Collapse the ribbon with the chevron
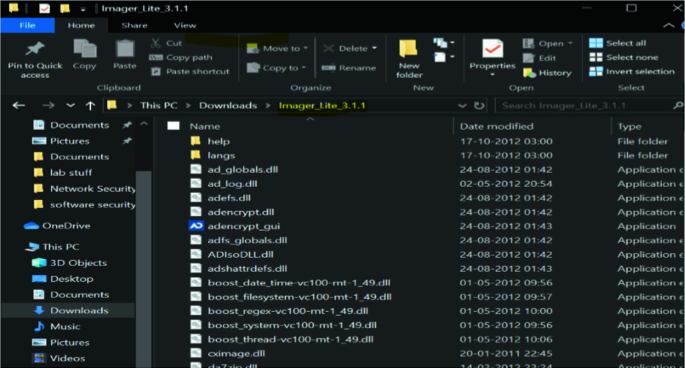 click(x=668, y=25)
